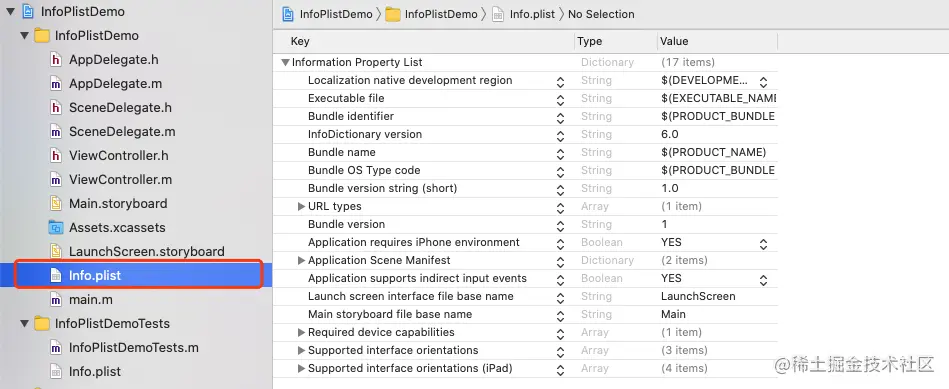The height and width of the screenshot is (389, 949).
Task: Open value dropdown for Localization native development region
Action: [763, 81]
